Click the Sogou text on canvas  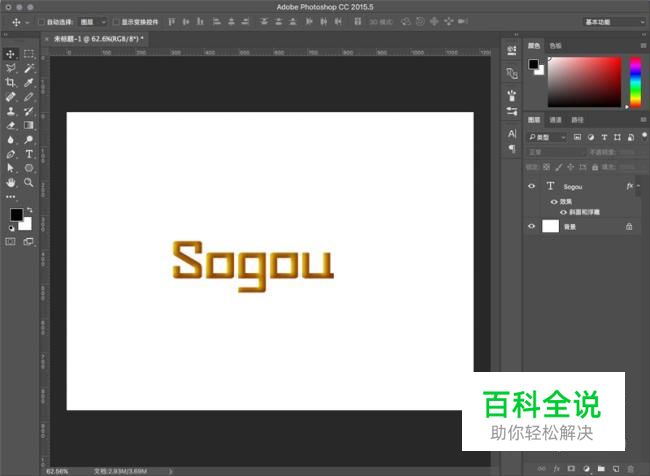tap(253, 266)
